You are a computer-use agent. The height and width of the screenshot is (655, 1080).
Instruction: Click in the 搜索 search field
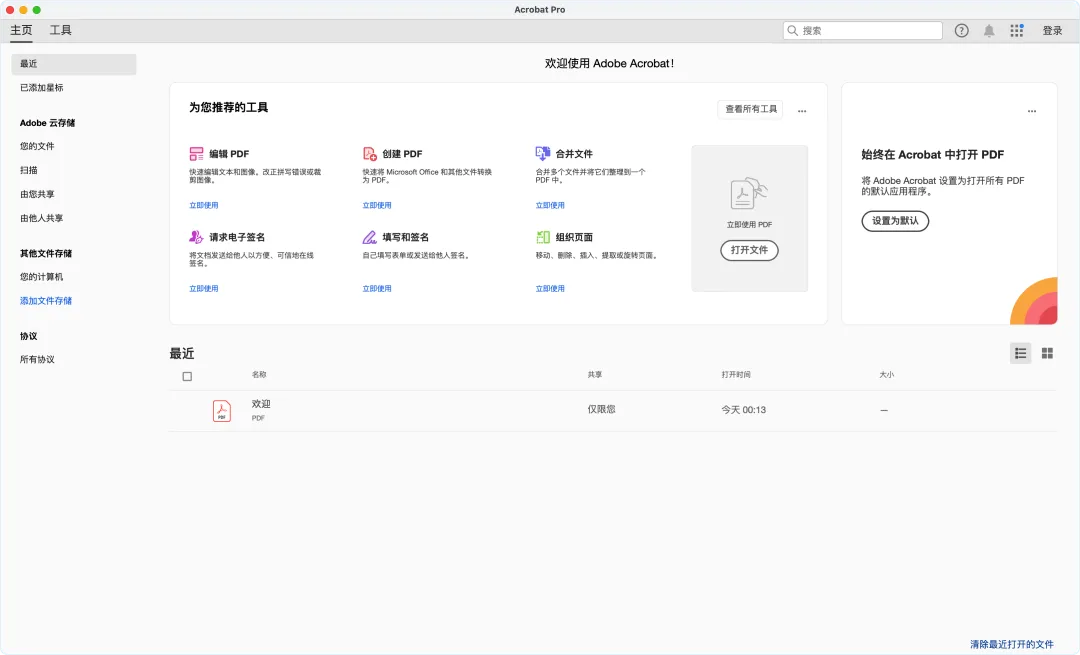coord(862,30)
